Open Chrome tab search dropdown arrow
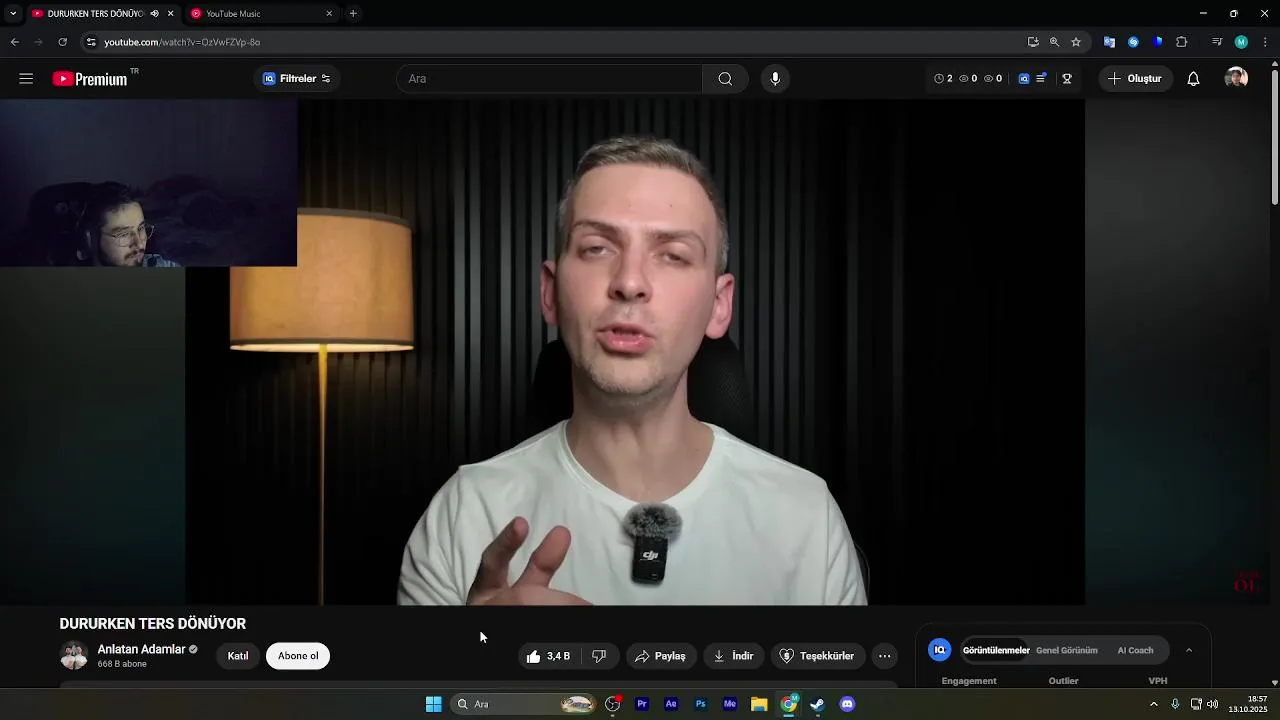 coord(13,14)
